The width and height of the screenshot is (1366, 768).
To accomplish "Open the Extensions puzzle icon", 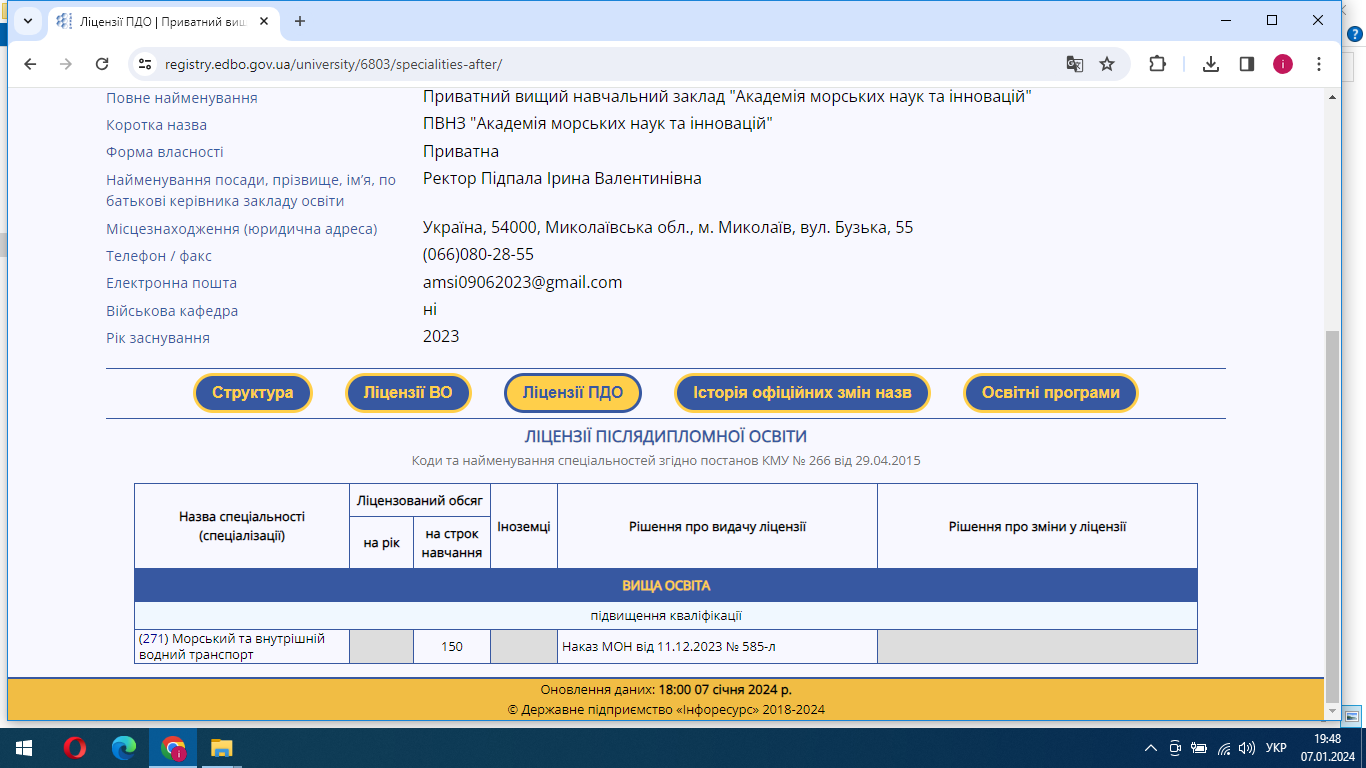I will click(1157, 64).
